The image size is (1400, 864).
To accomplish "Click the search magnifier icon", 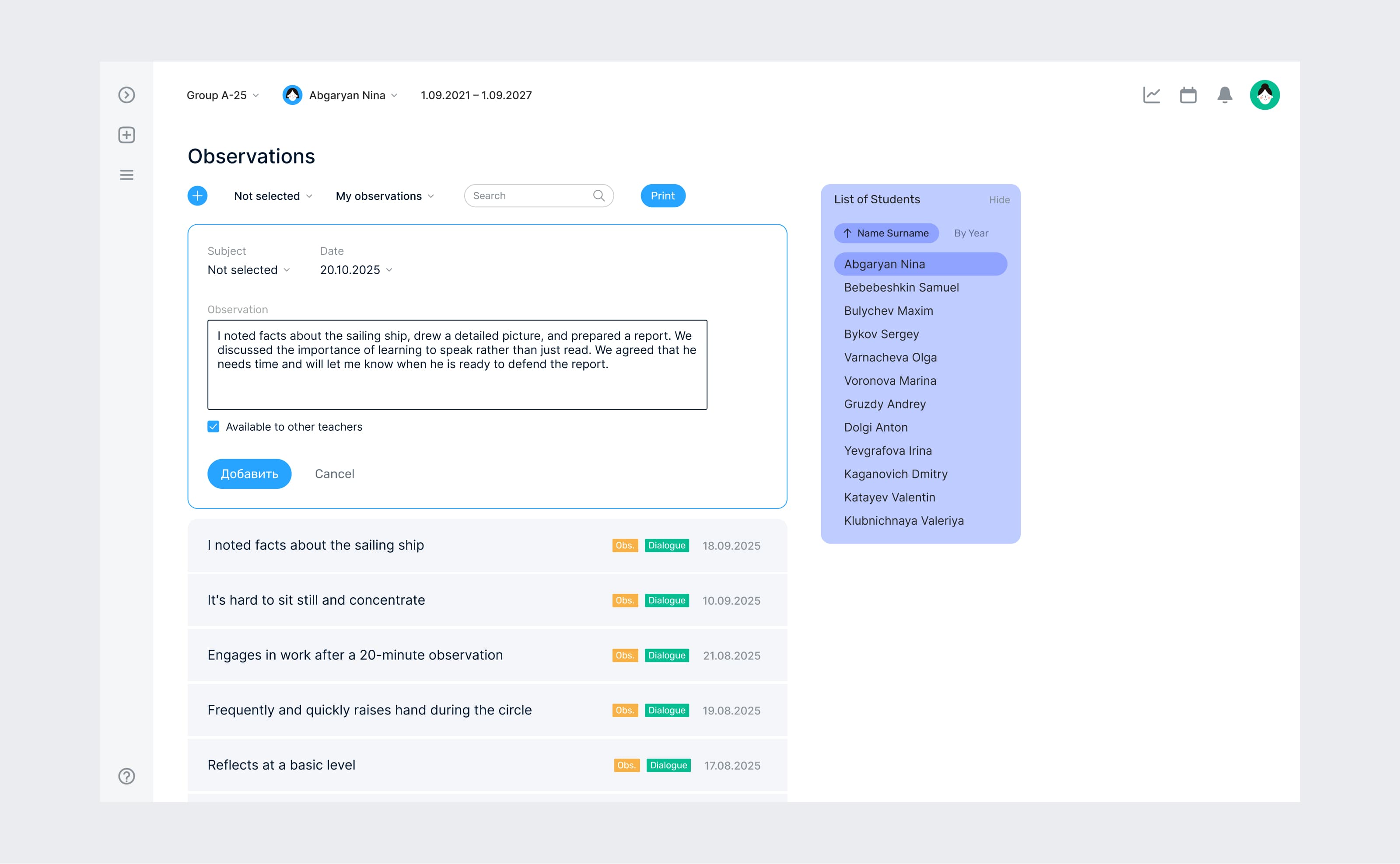I will click(598, 195).
